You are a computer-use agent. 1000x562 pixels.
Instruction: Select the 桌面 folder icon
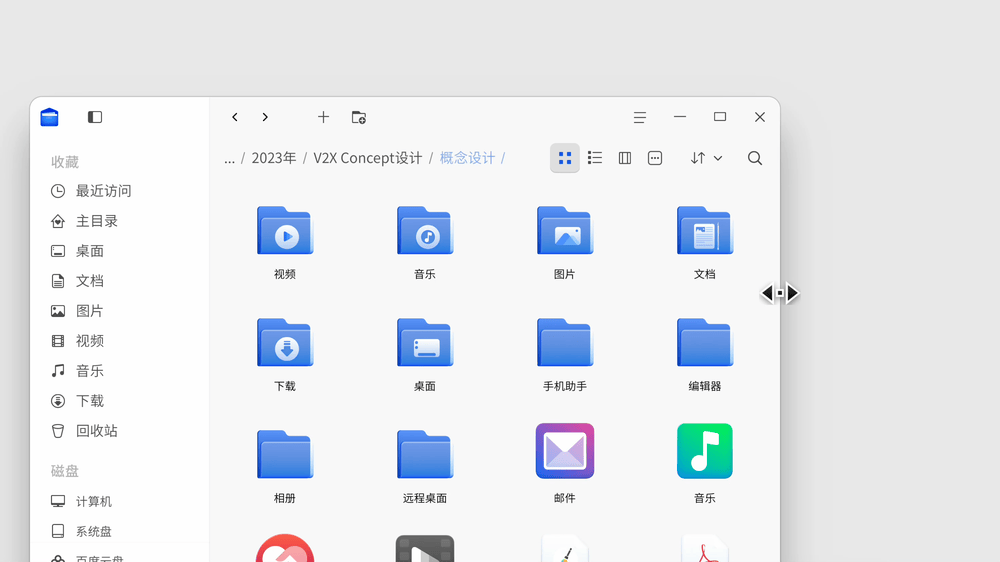click(425, 343)
